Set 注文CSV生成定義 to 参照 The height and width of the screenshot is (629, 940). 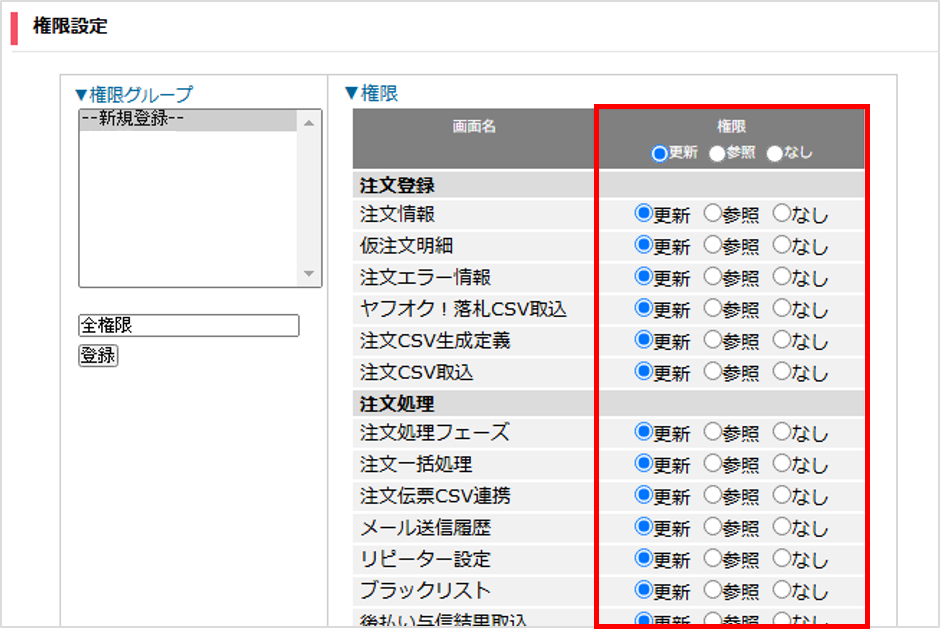tap(712, 340)
